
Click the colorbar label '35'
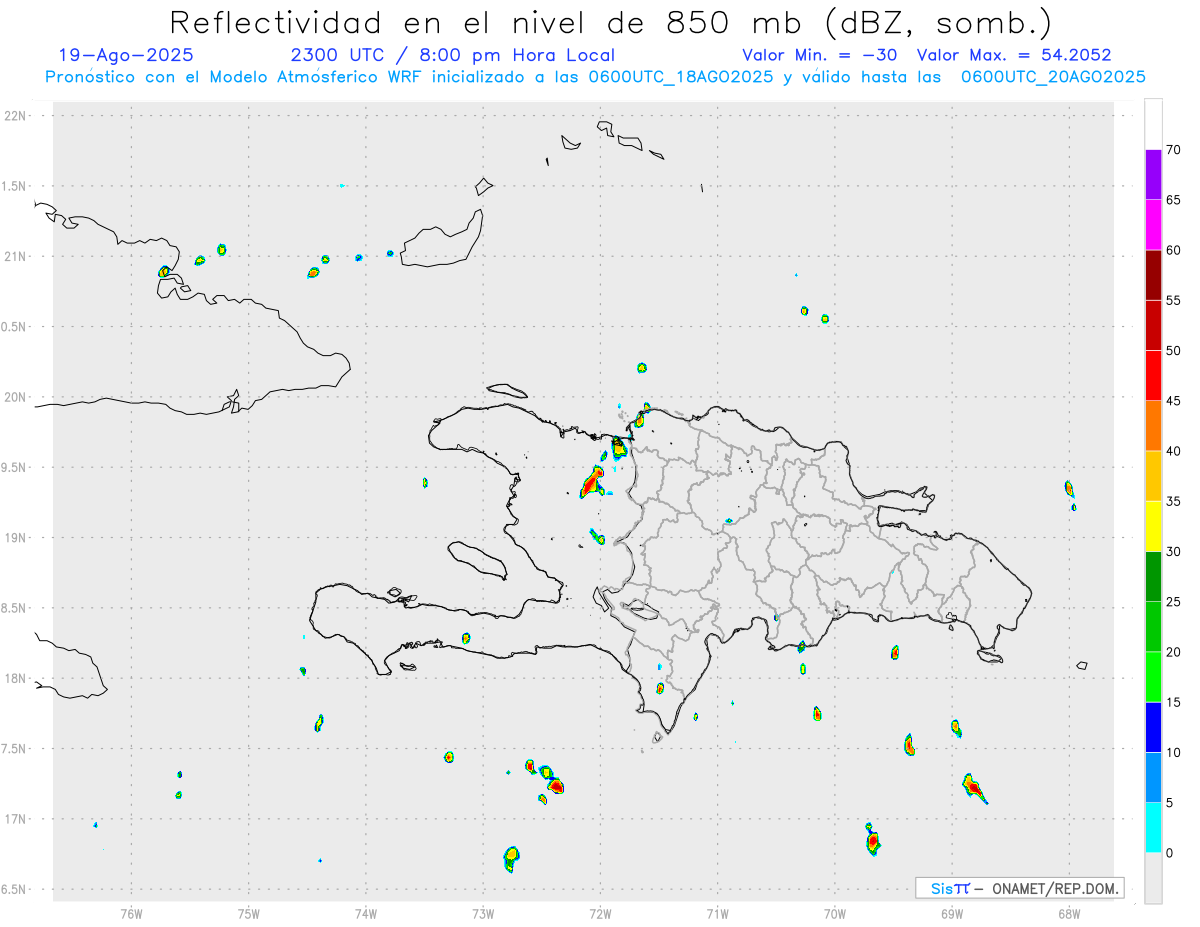[x=1173, y=501]
